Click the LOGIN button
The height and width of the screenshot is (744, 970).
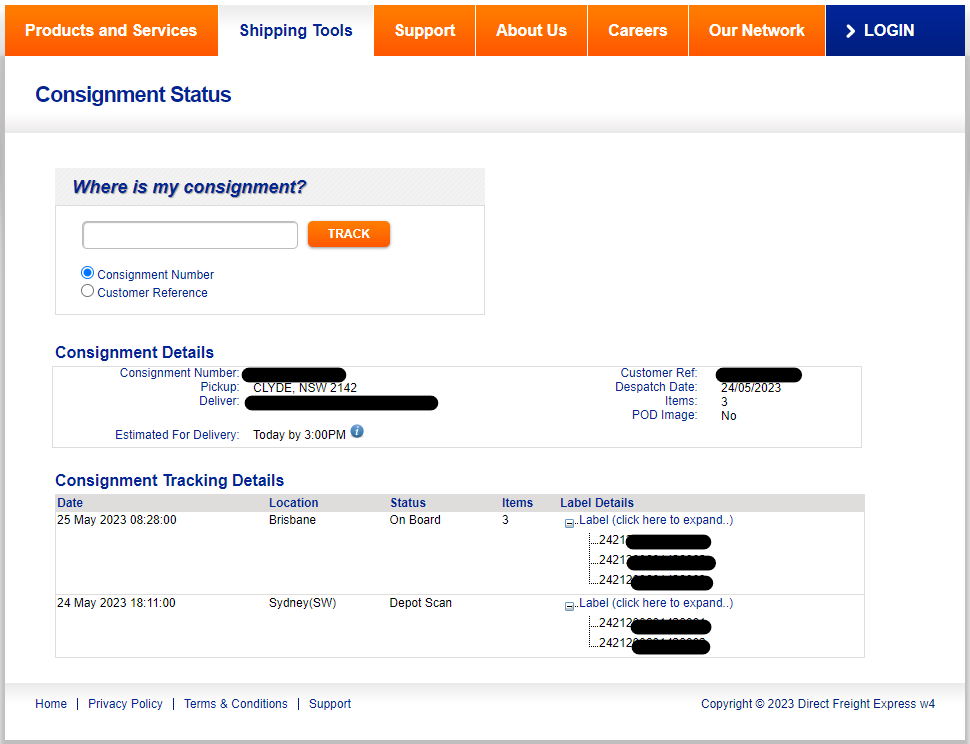tap(880, 31)
